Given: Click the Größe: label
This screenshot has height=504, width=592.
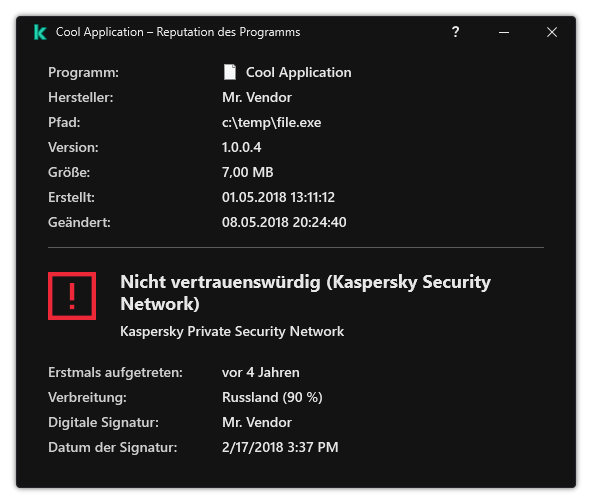Looking at the screenshot, I should 69,172.
